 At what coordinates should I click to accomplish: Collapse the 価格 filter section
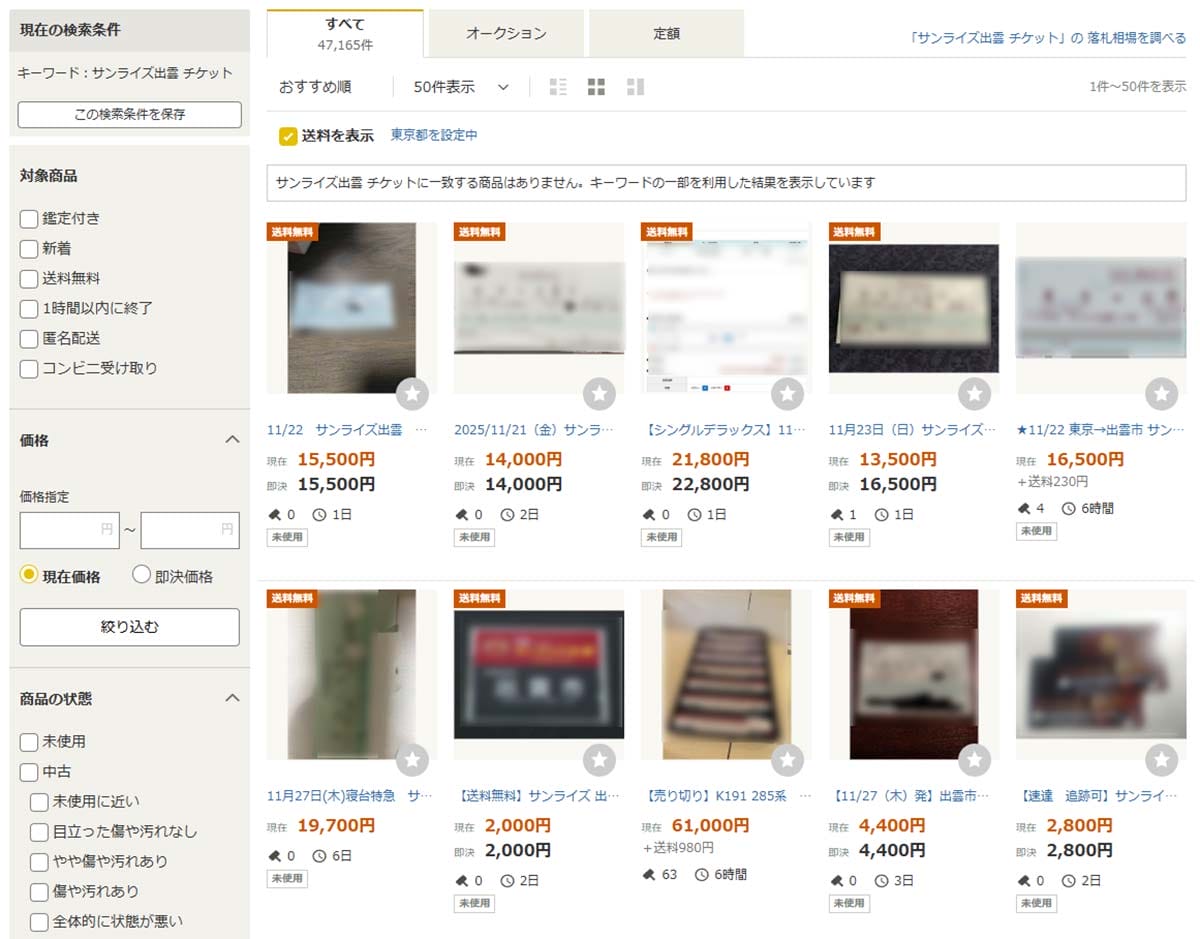click(232, 440)
